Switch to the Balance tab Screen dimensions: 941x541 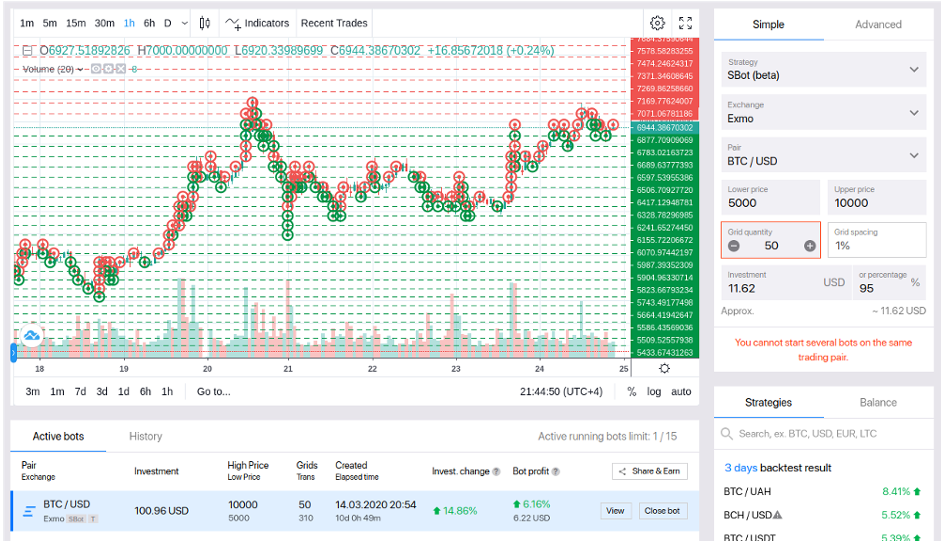[x=878, y=403]
